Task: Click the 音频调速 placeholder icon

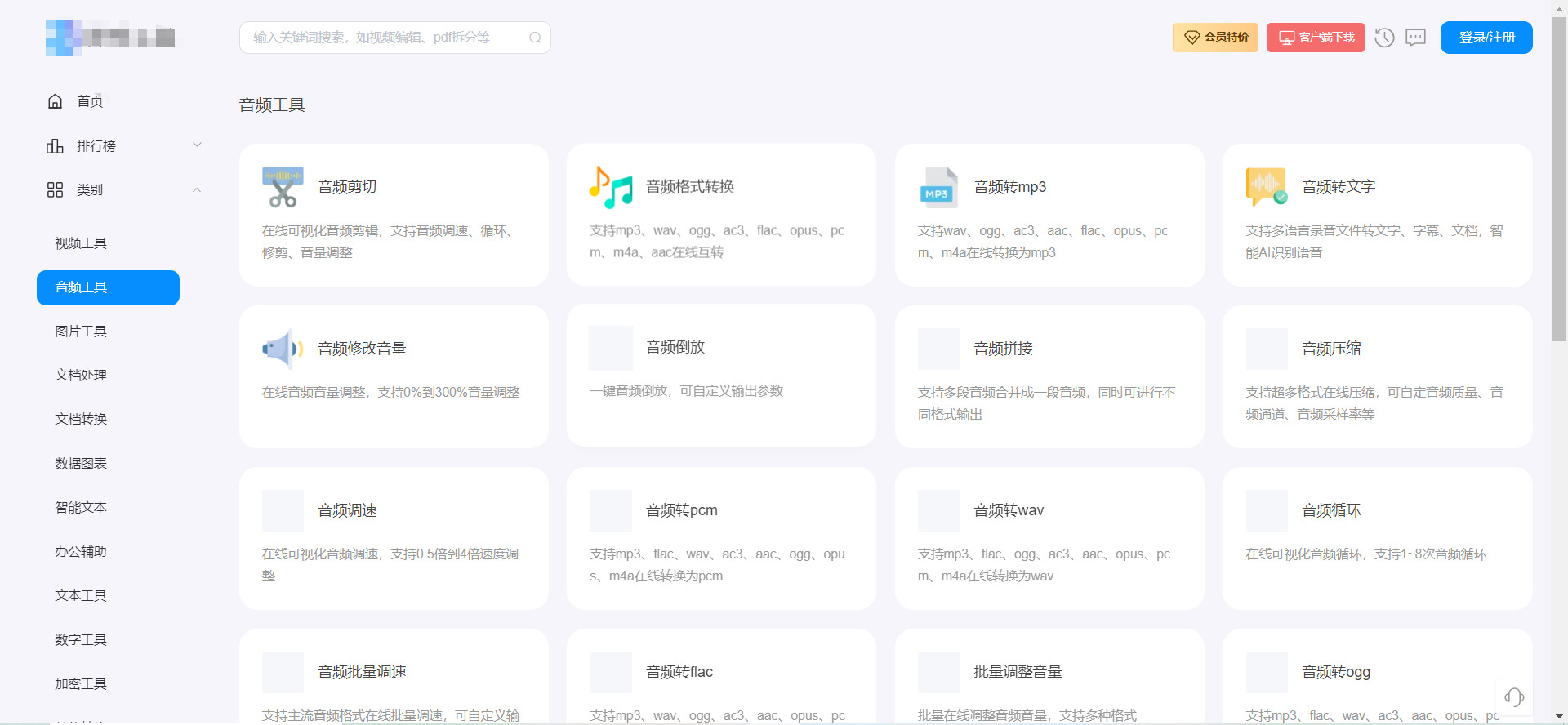Action: (x=283, y=510)
